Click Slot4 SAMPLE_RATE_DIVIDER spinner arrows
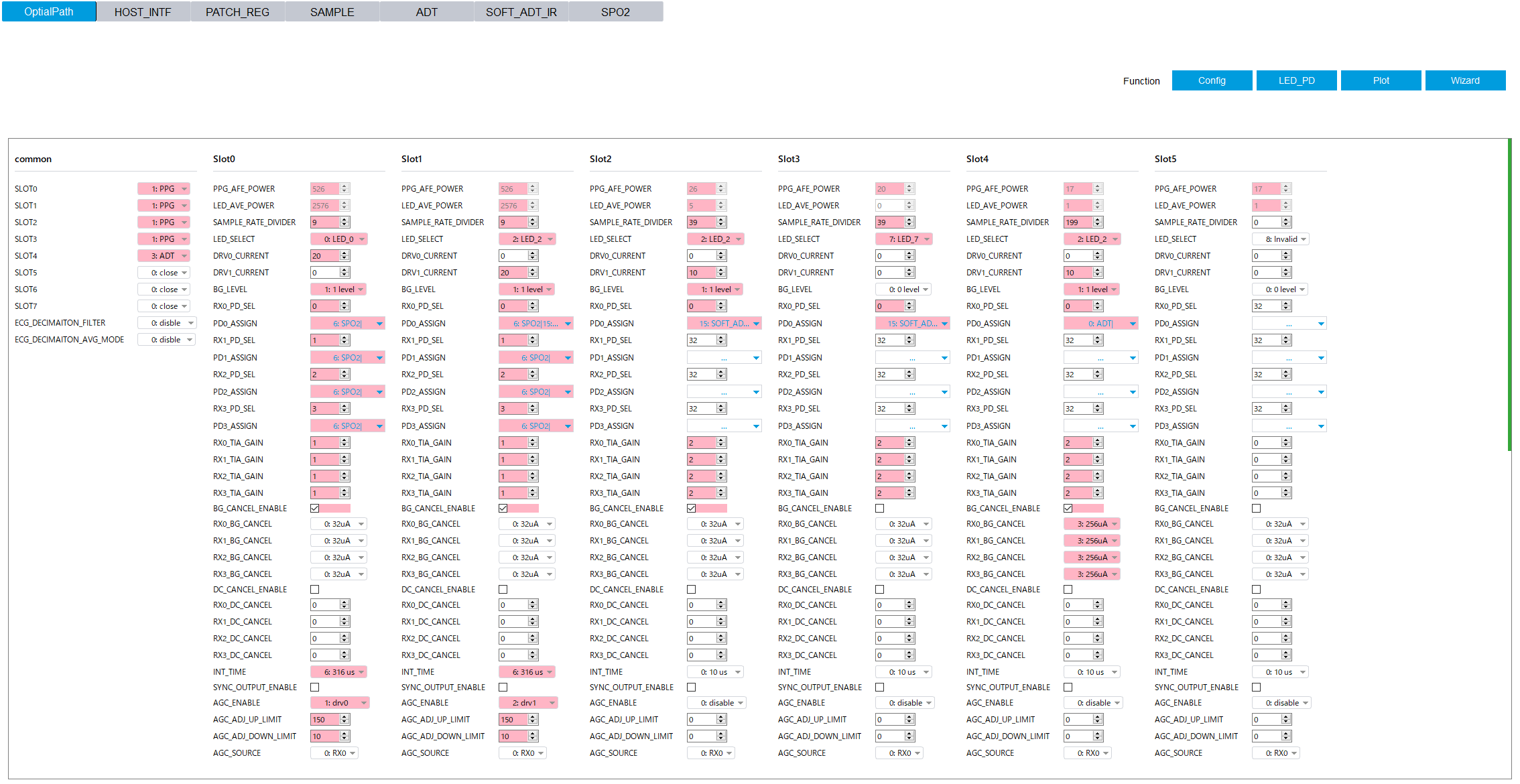 point(1098,222)
